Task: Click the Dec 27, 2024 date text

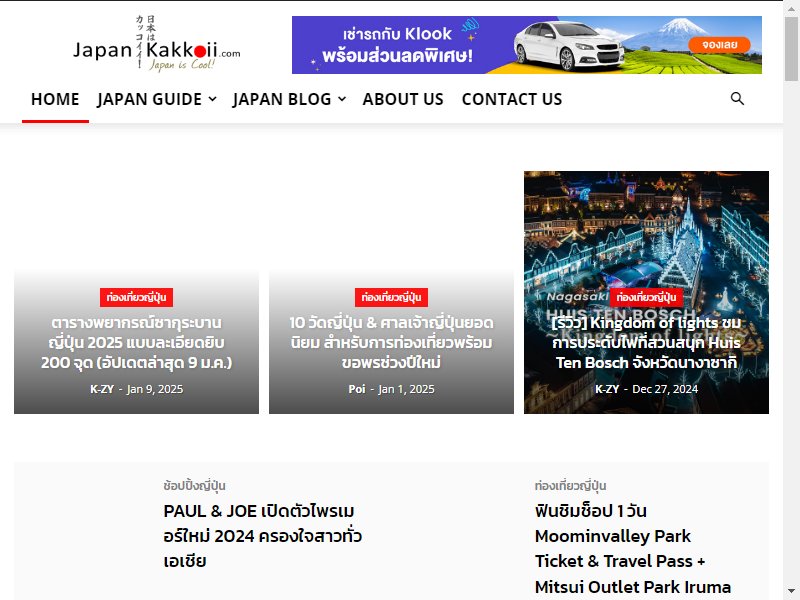Action: pos(665,389)
